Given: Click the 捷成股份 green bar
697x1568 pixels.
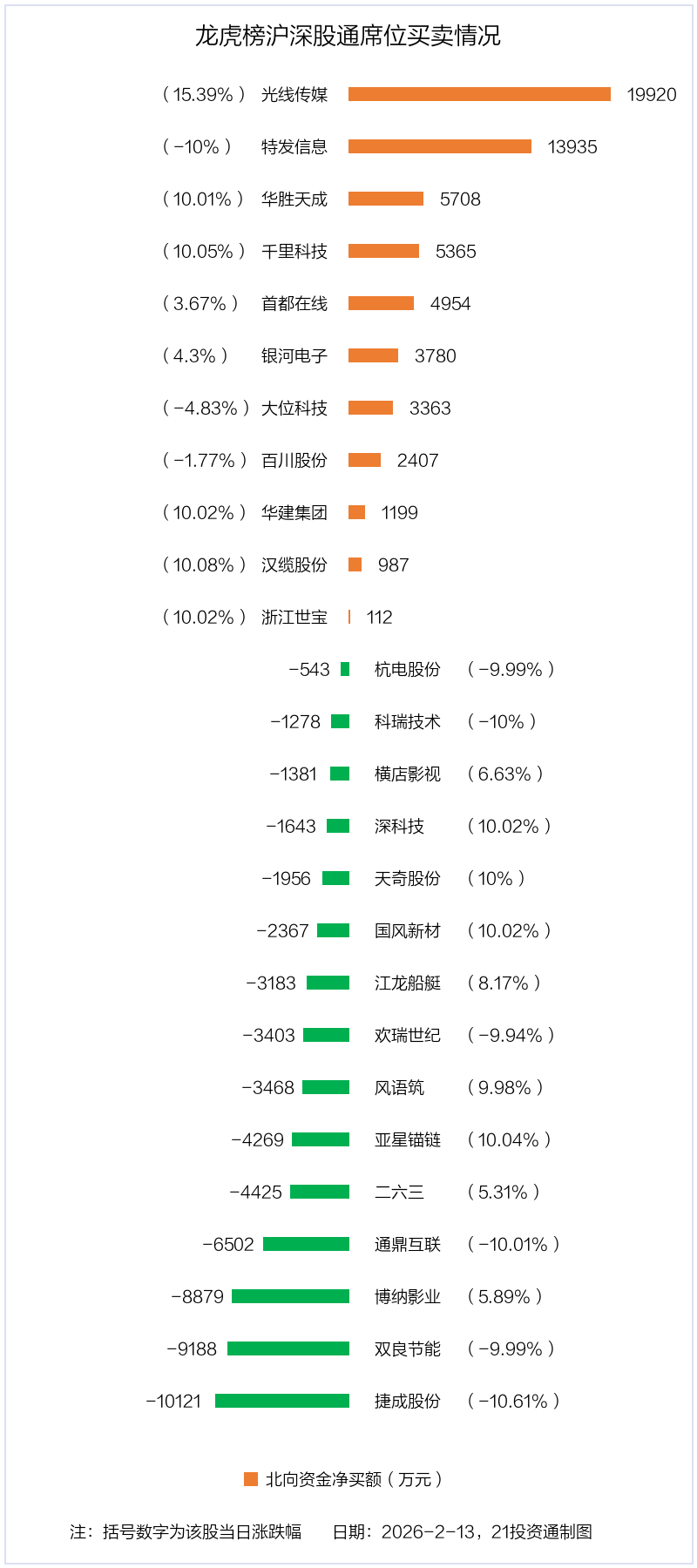Looking at the screenshot, I should (282, 1401).
